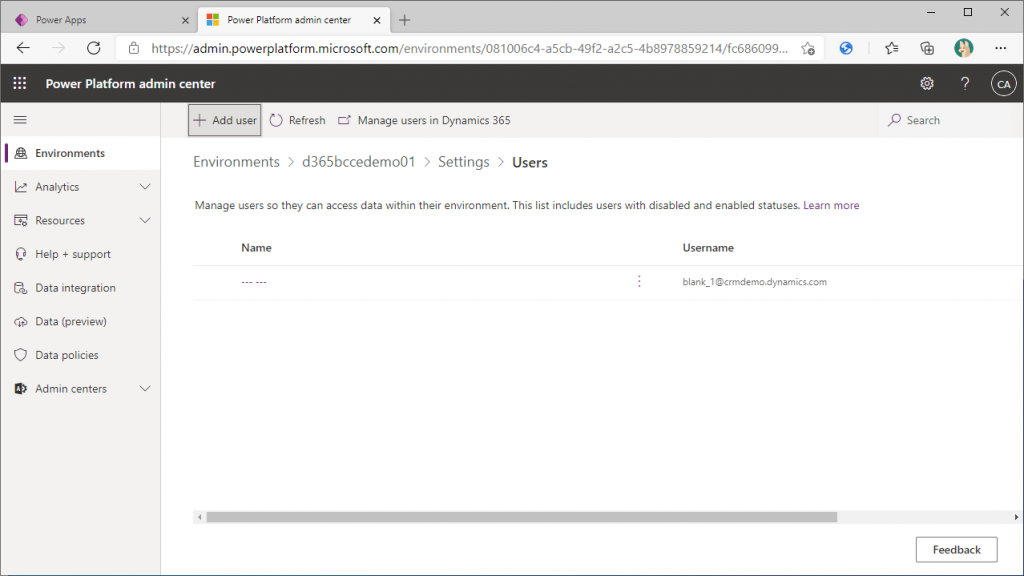Click into the Search users field
This screenshot has width=1024, height=576.
[x=950, y=120]
